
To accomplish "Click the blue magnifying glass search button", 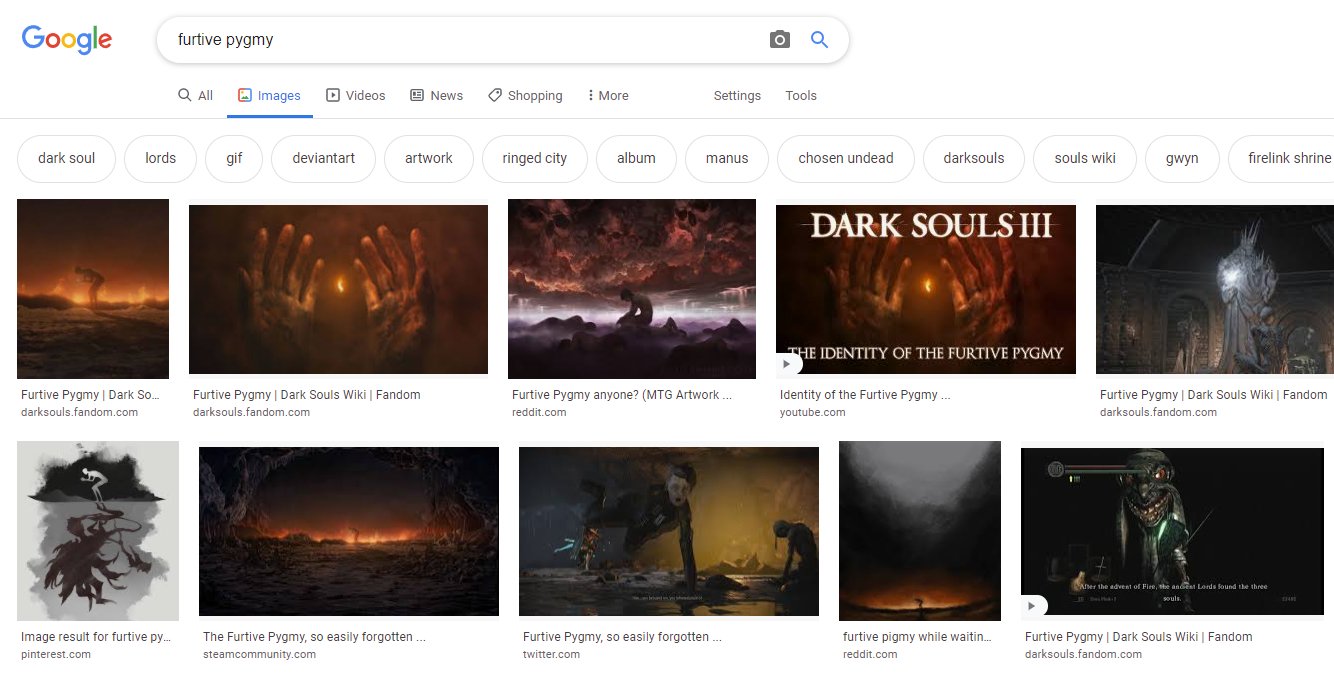I will (819, 40).
